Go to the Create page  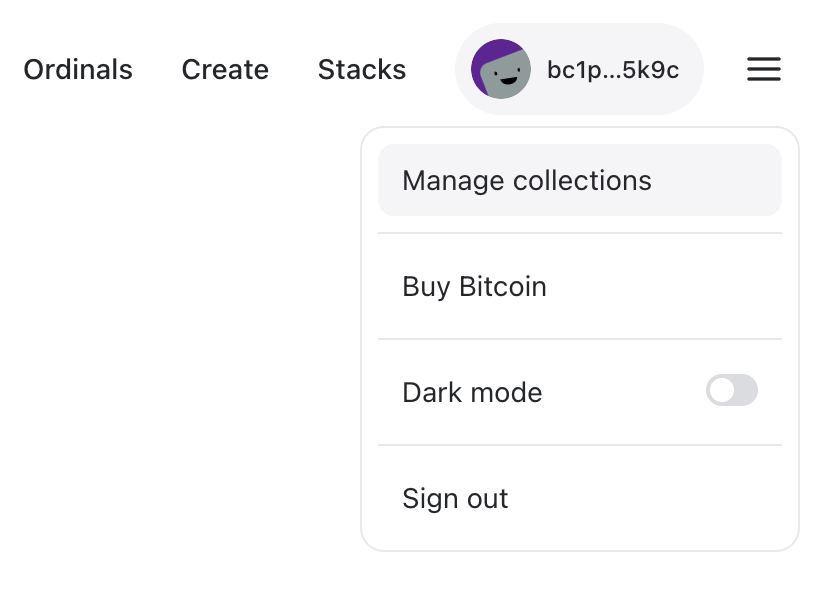(225, 70)
